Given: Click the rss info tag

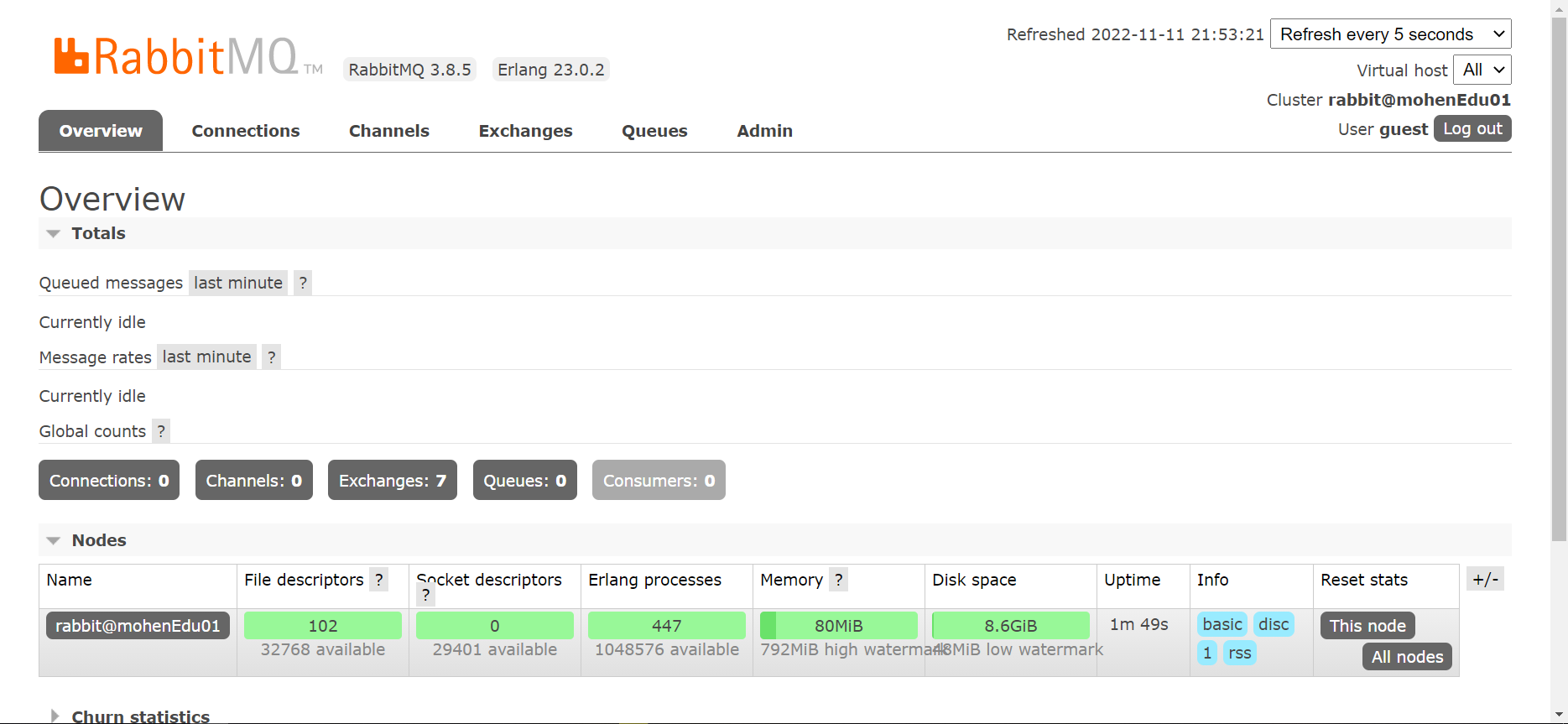Looking at the screenshot, I should tap(1240, 653).
